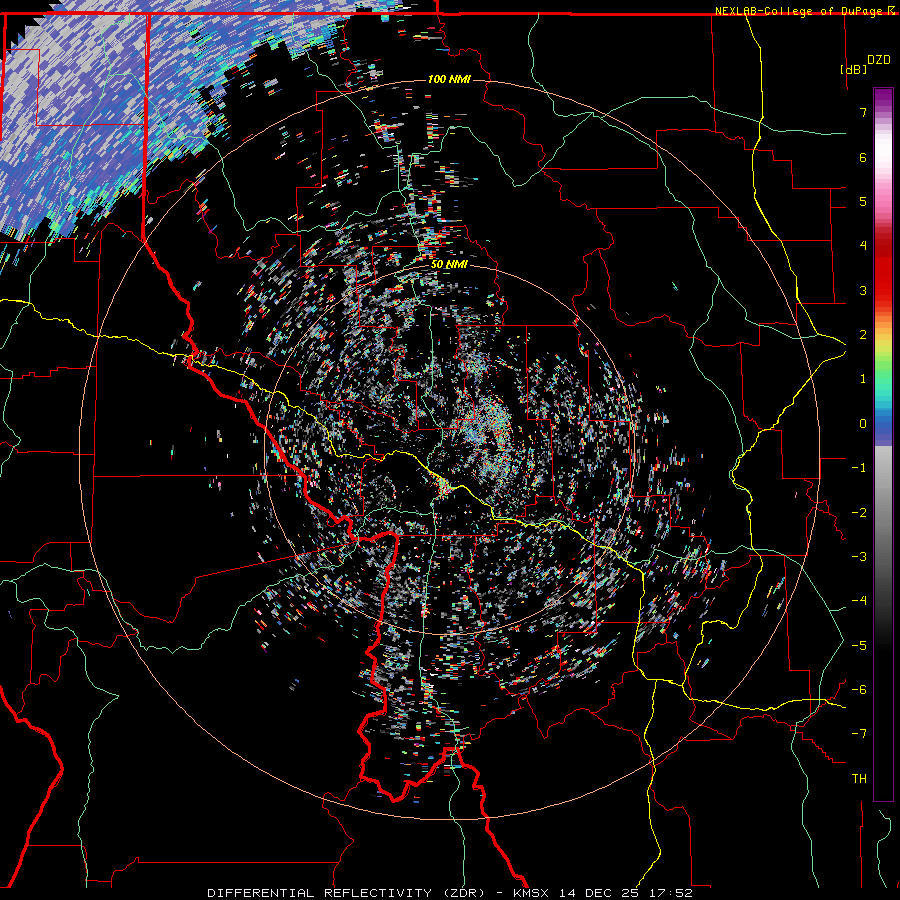Click the 50 NMI range ring label
The height and width of the screenshot is (900, 900).
(x=449, y=264)
